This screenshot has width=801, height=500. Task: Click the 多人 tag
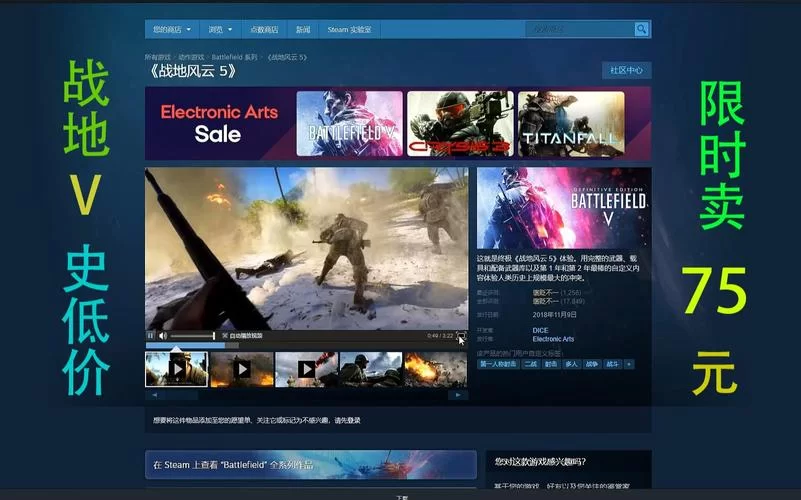pos(571,364)
